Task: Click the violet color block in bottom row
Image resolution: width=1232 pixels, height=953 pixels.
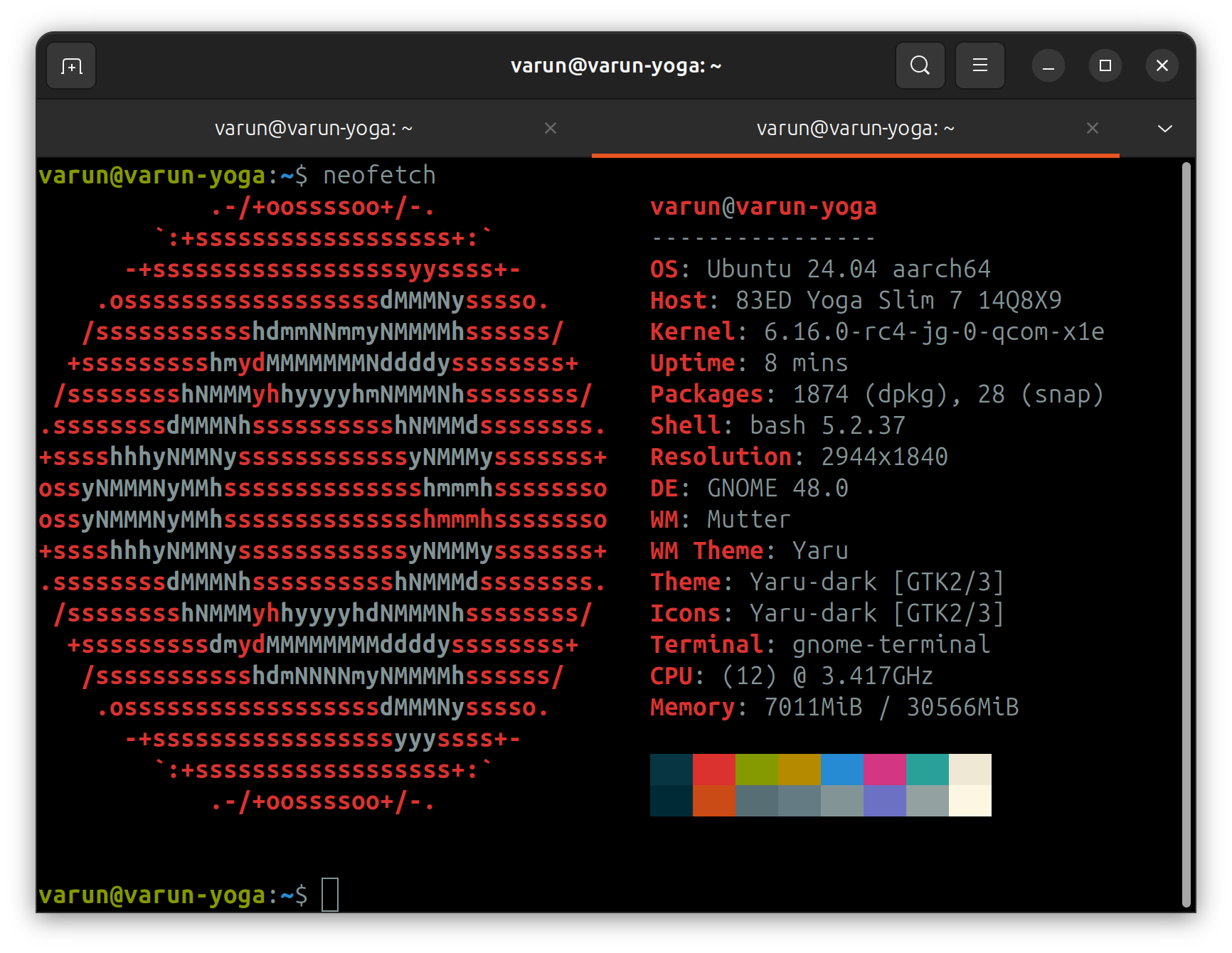Action: pos(885,801)
